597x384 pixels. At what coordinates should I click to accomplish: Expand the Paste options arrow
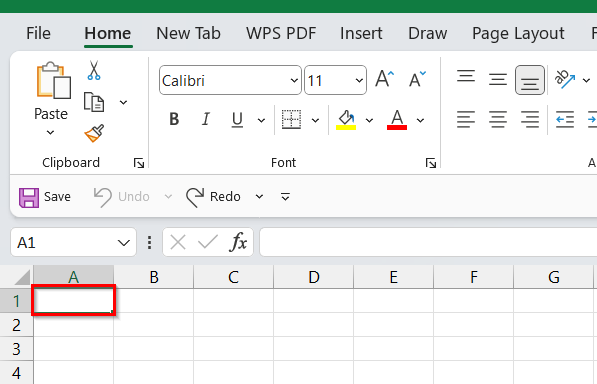pyautogui.click(x=50, y=132)
